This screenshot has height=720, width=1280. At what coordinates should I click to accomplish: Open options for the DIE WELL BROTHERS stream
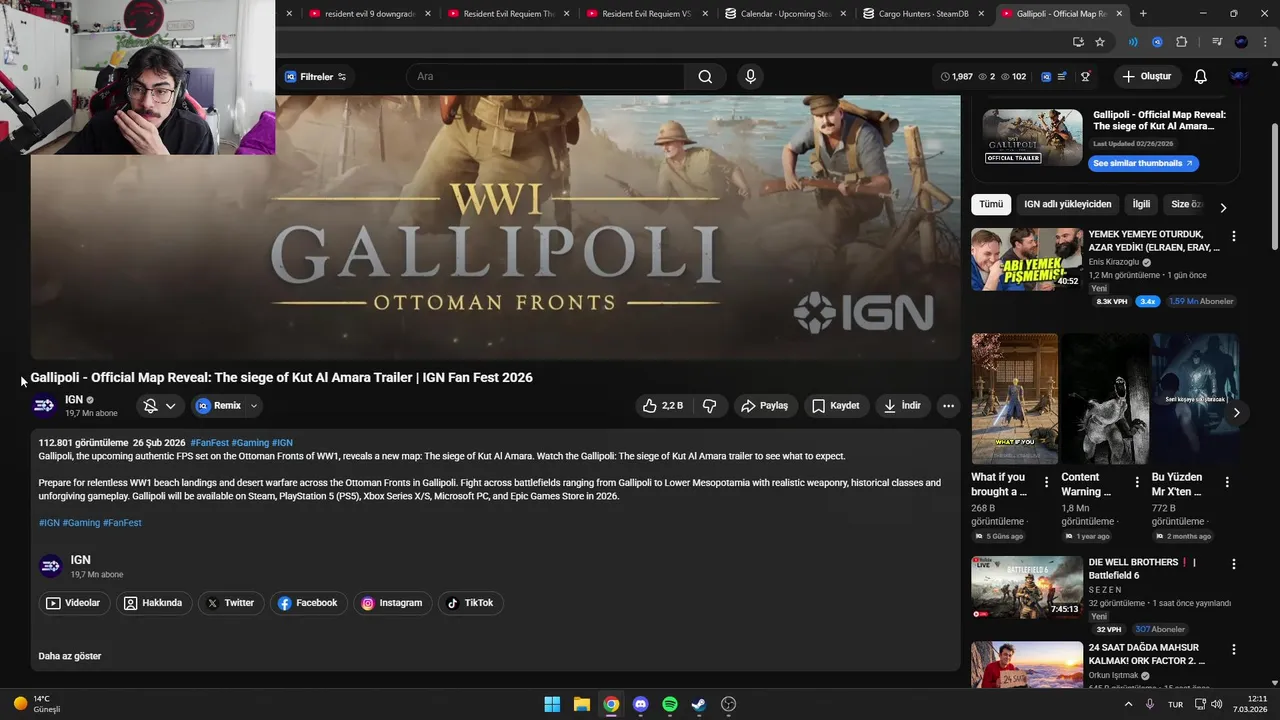[x=1233, y=565]
